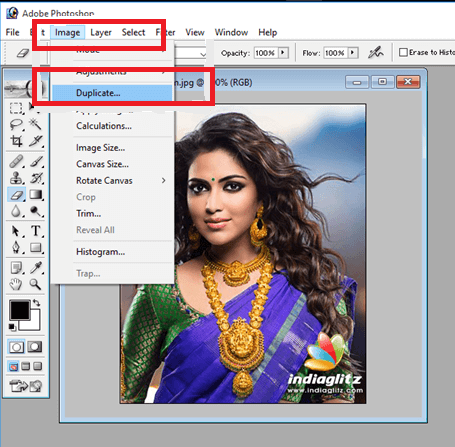Viewport: 455px width, 447px height.
Task: Open the Flow slider arrow
Action: (x=353, y=53)
